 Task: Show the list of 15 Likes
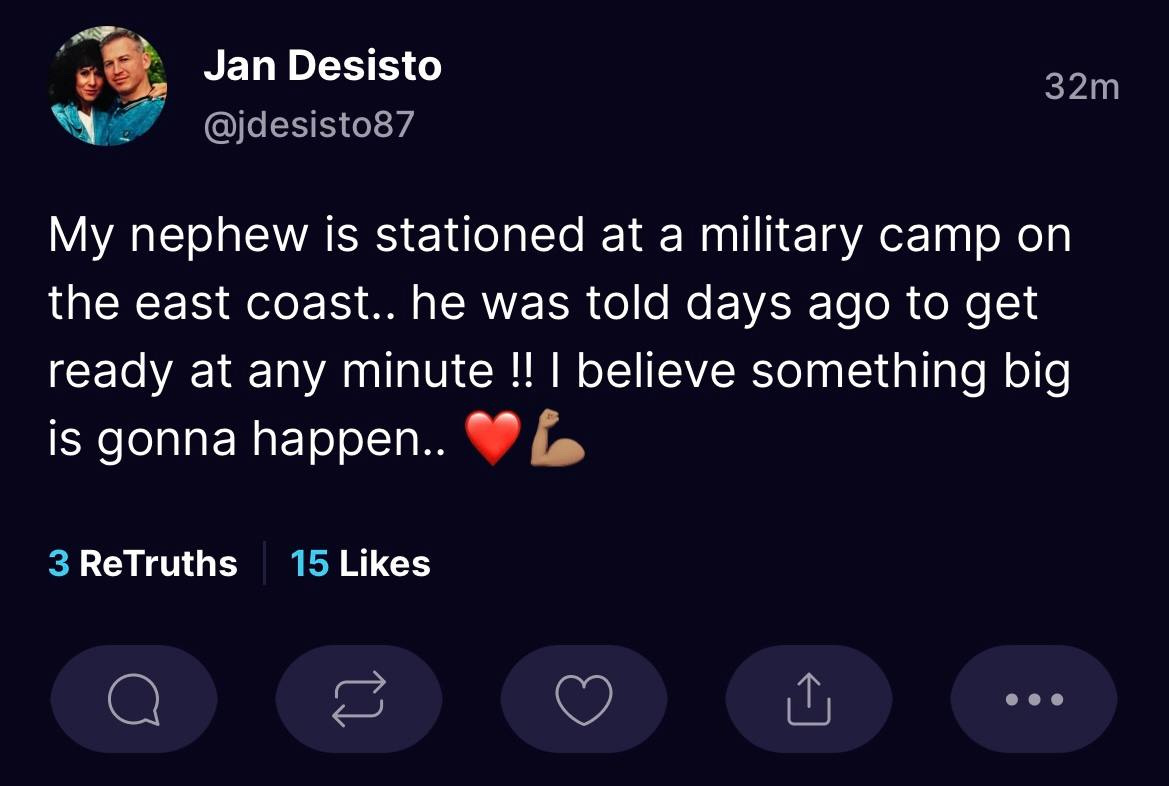tap(360, 563)
